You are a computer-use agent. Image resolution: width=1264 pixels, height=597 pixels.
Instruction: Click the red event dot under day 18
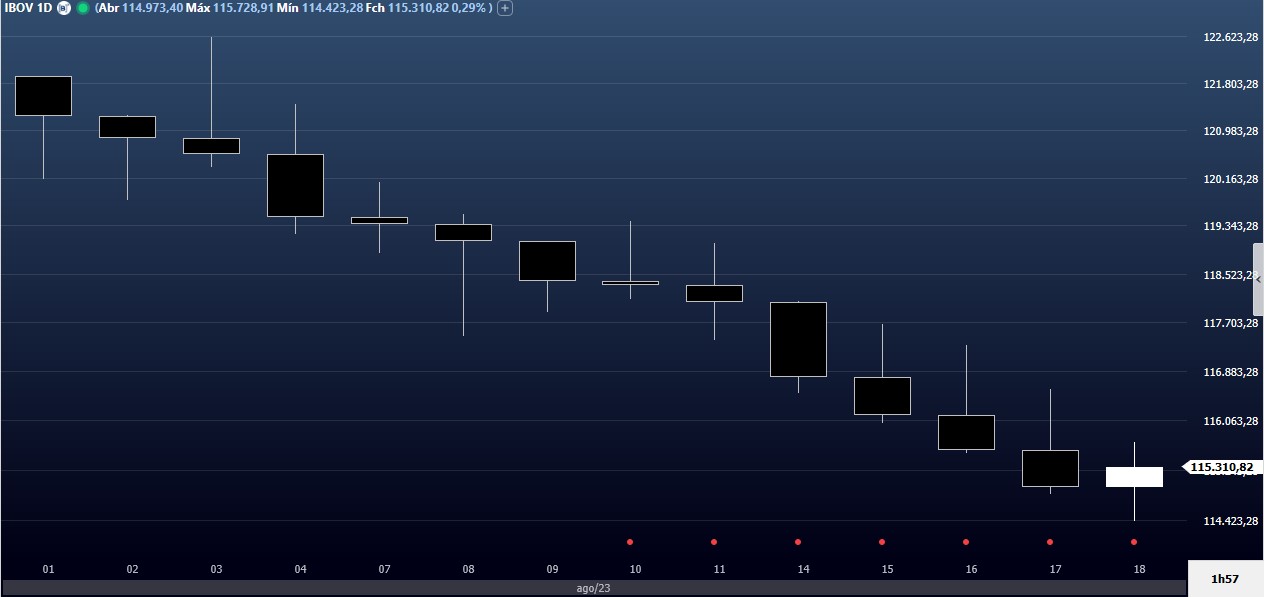tap(1134, 542)
